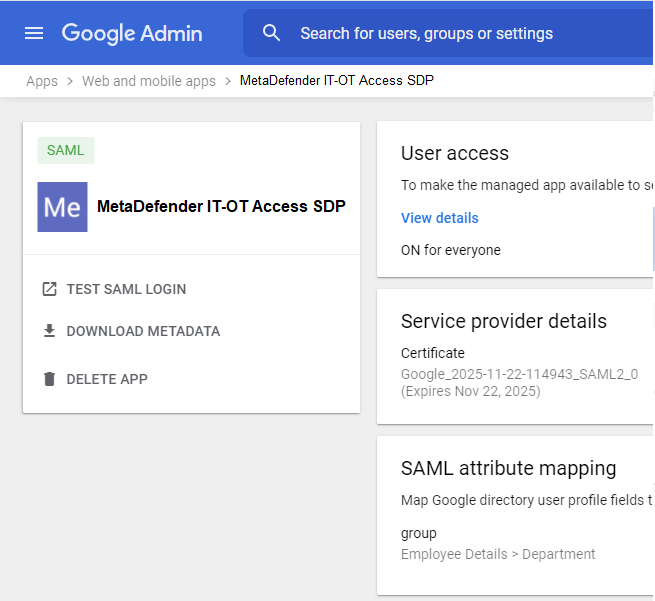Open View details link in User access
Image resolution: width=655 pixels, height=601 pixels.
pyautogui.click(x=440, y=218)
